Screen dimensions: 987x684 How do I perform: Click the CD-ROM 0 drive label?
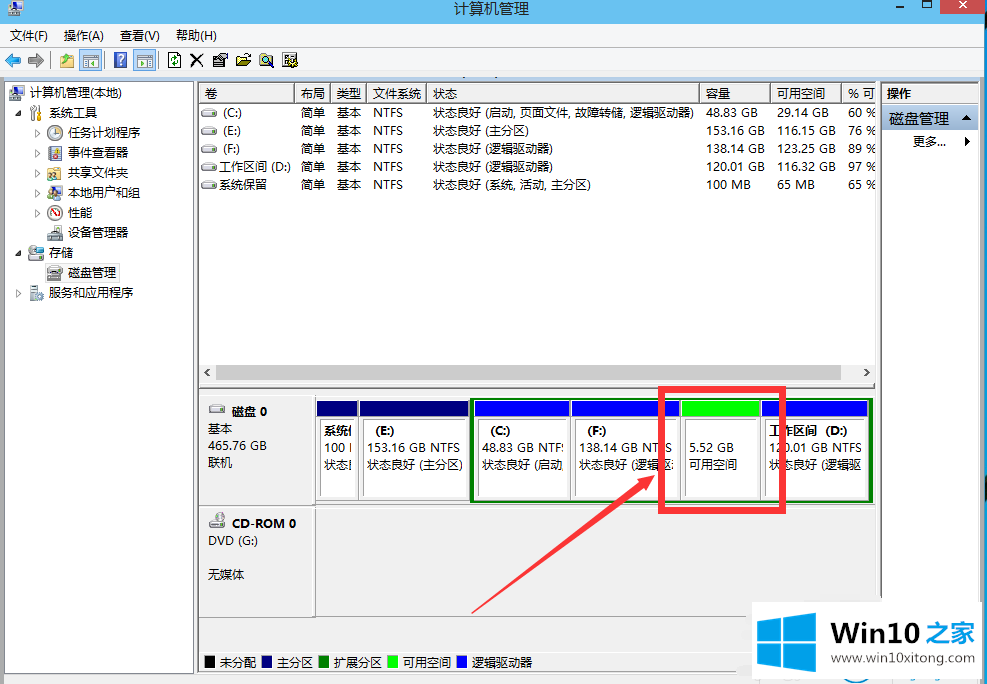tap(264, 524)
